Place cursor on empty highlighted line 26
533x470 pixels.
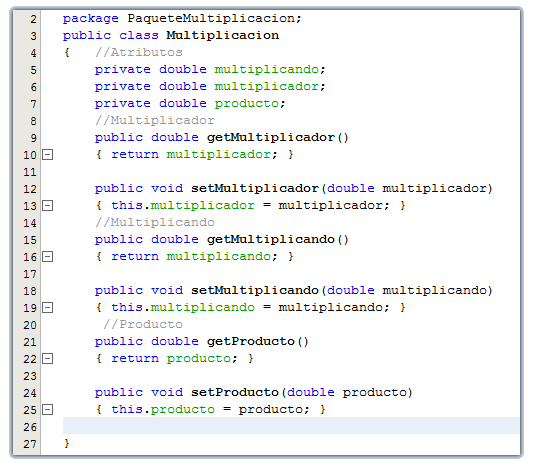coord(291,425)
